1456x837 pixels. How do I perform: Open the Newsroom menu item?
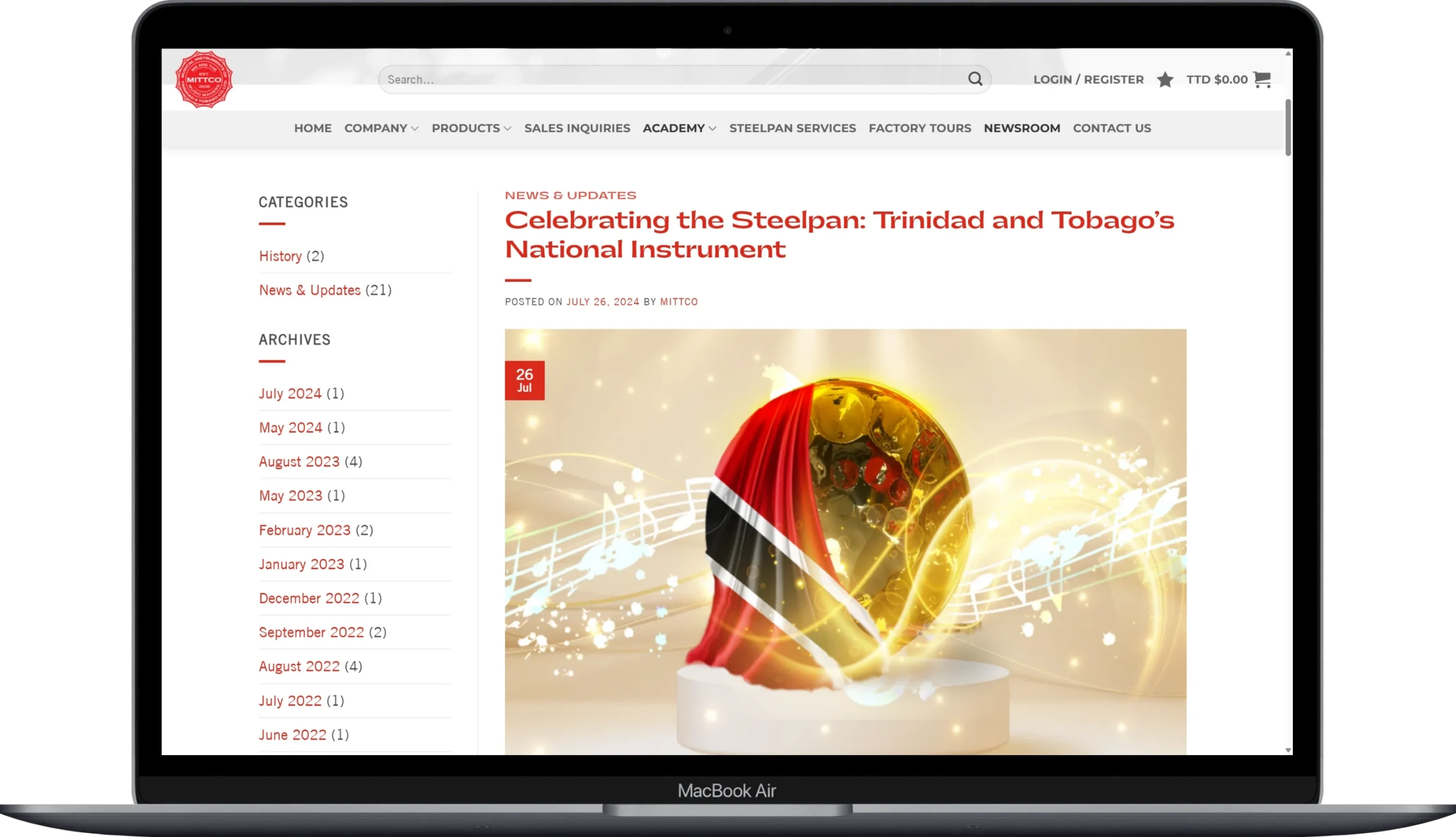point(1021,128)
